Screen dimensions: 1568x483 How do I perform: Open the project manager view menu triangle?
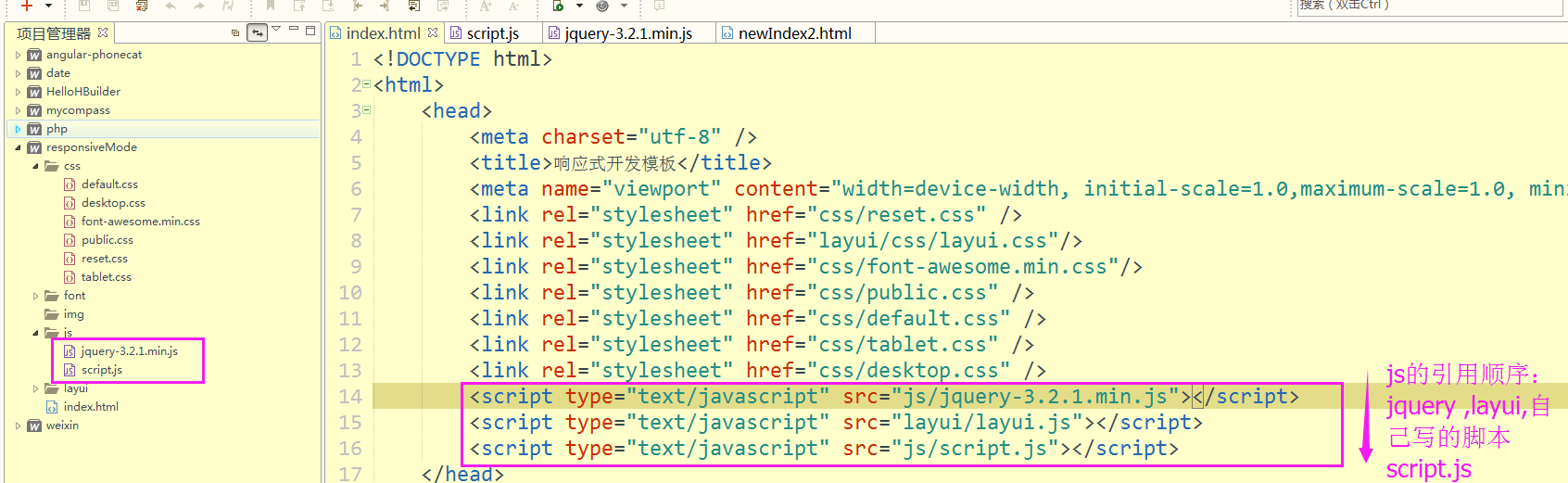(x=276, y=30)
